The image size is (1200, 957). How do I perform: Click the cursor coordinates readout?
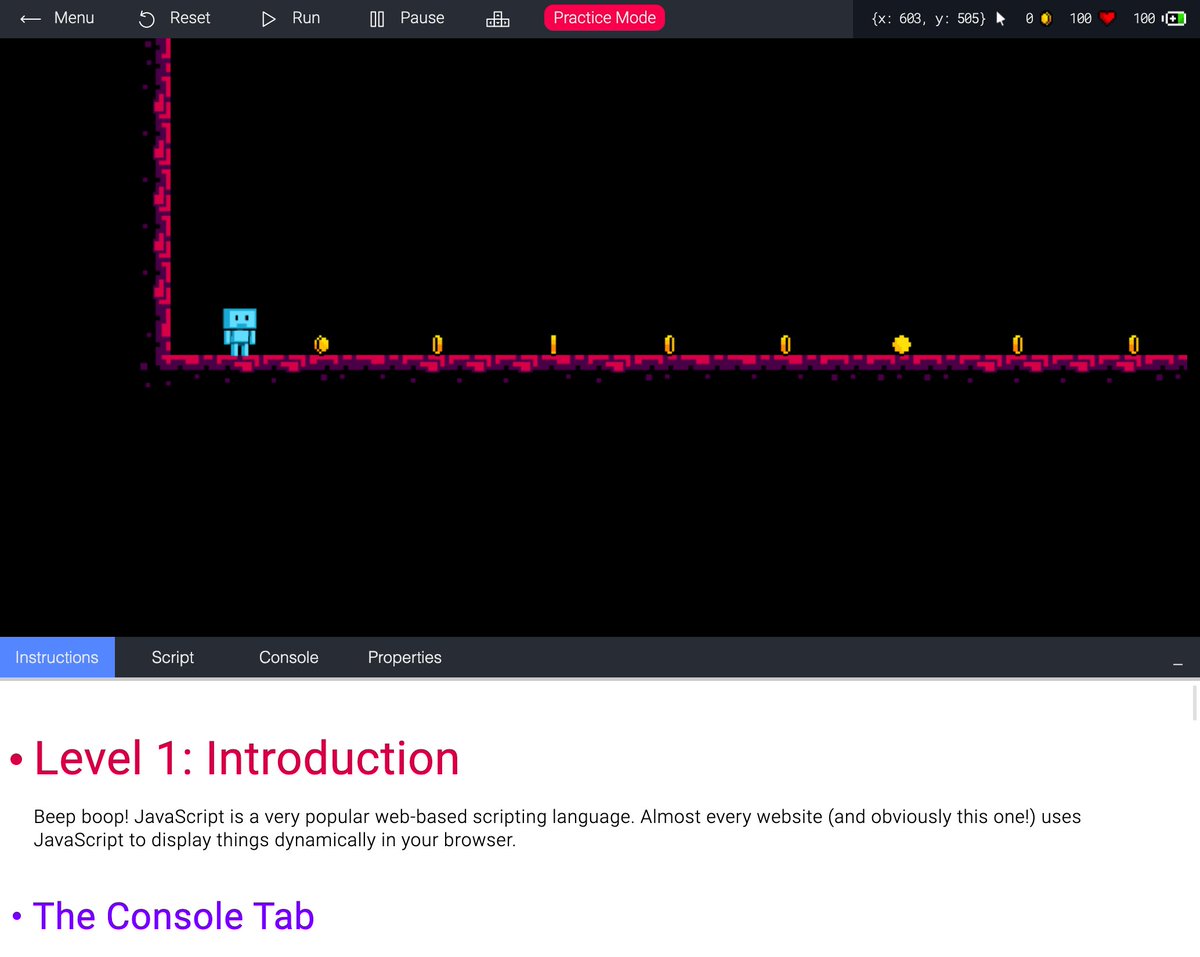pos(929,18)
